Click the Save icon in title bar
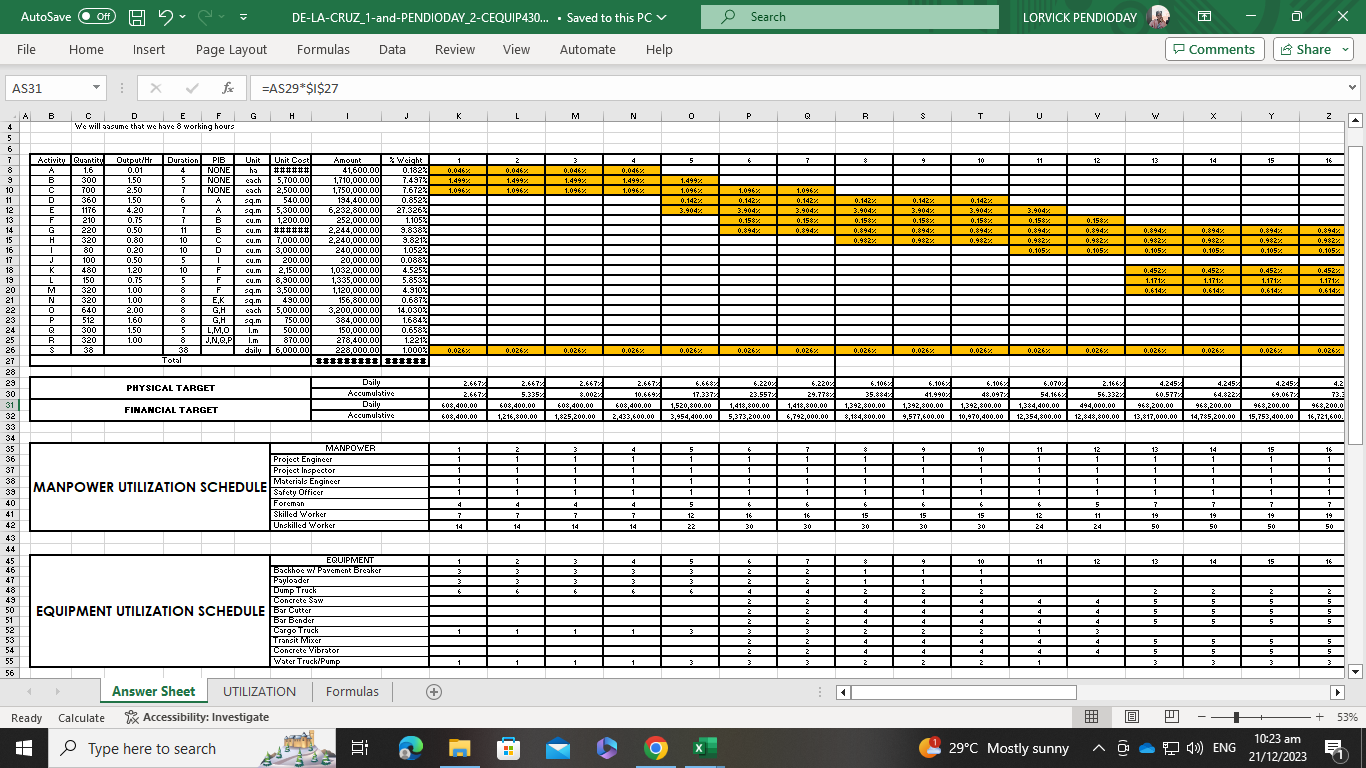1366x768 pixels. (x=137, y=17)
